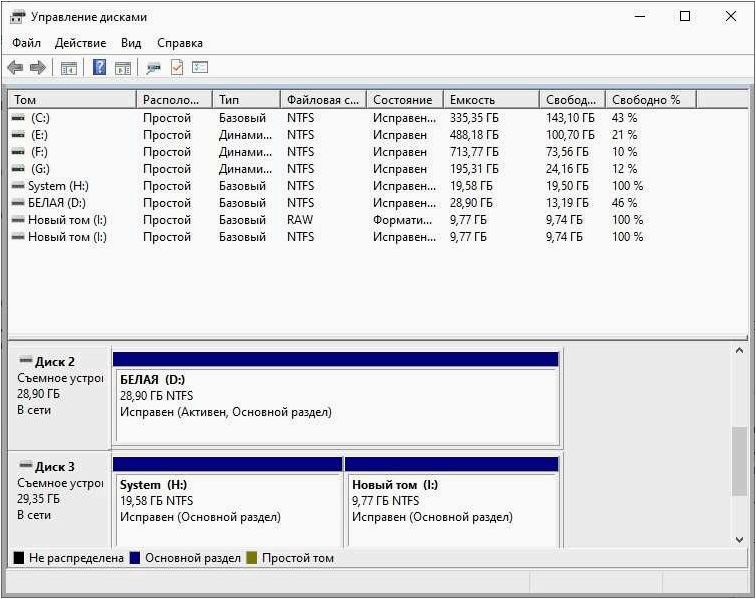The image size is (756, 599).
Task: Click drive icon of volume (C:)
Action: click(18, 118)
